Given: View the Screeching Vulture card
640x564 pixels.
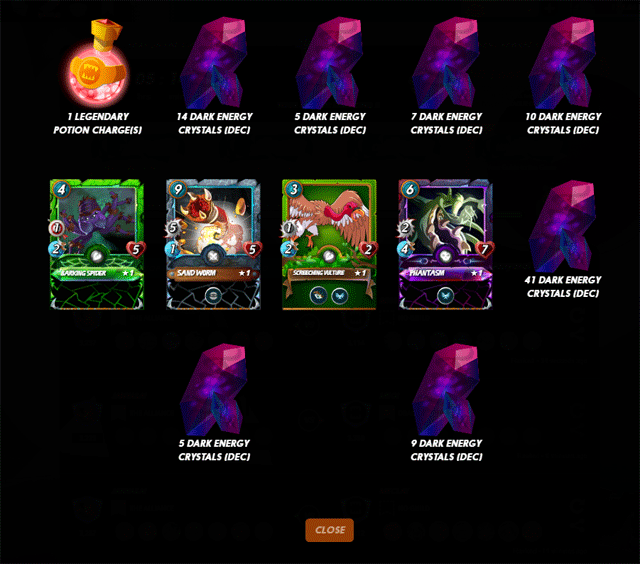Looking at the screenshot, I should [x=329, y=244].
